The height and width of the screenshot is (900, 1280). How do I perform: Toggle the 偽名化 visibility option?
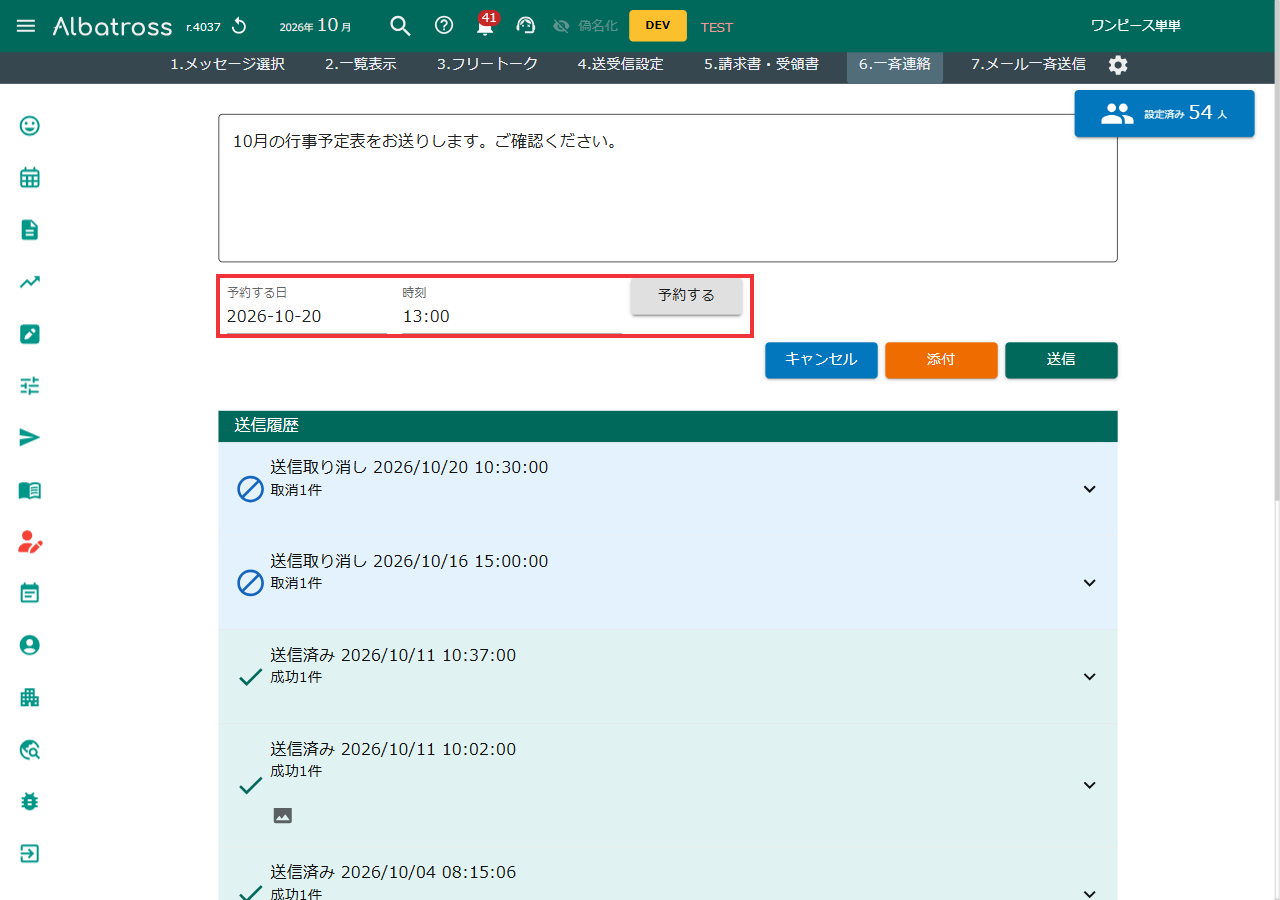[x=585, y=26]
